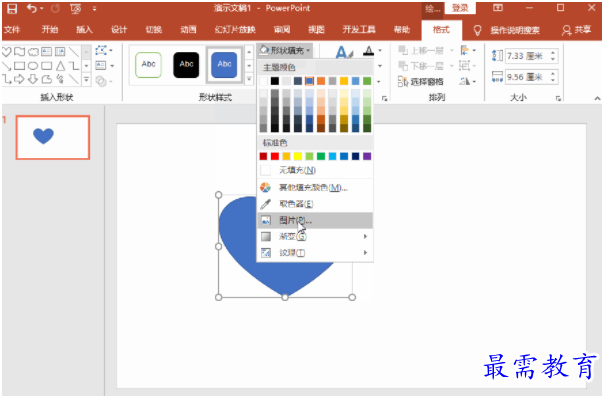Select the down block arrow shape
This screenshot has width=605, height=398.
point(33,79)
